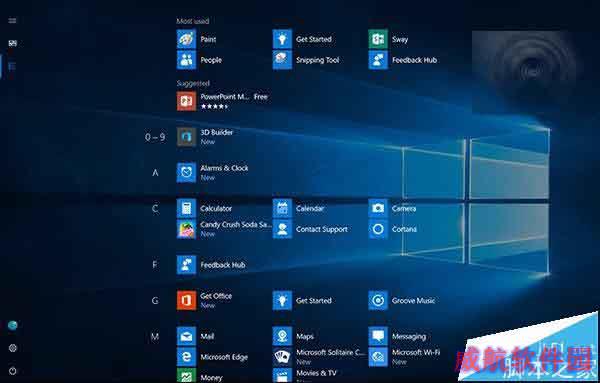The height and width of the screenshot is (383, 600).
Task: Open Settings gear in sidebar
Action: tap(13, 348)
